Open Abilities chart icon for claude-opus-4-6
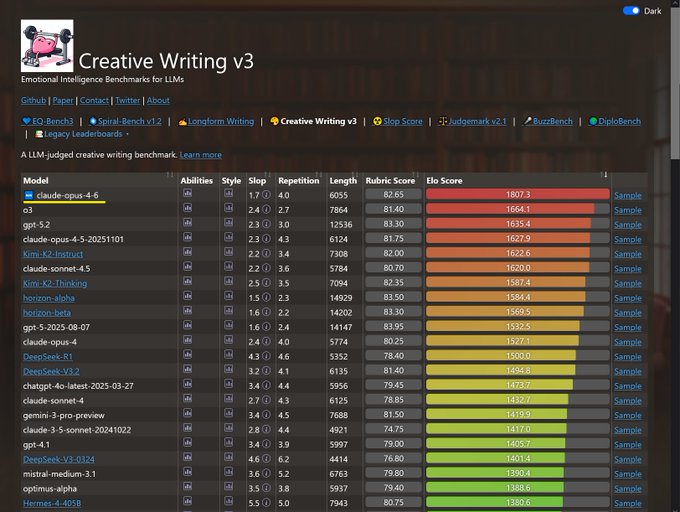 coord(187,193)
